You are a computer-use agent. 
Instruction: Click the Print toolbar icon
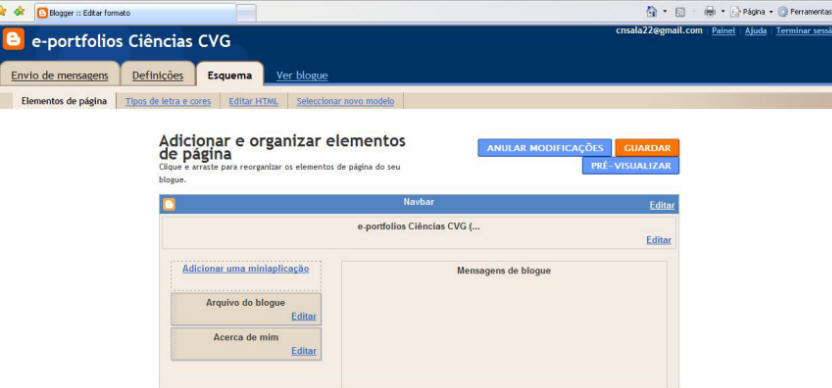pyautogui.click(x=709, y=12)
